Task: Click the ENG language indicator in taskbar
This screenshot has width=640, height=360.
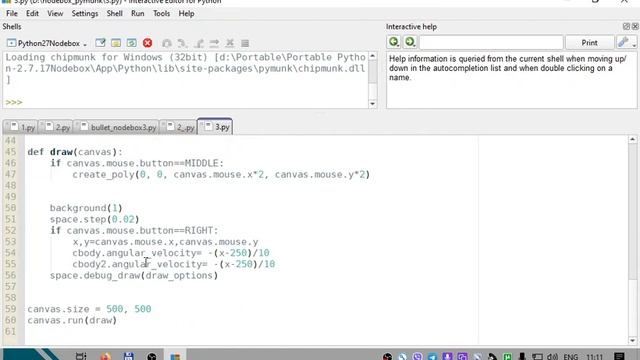Action: pos(571,357)
